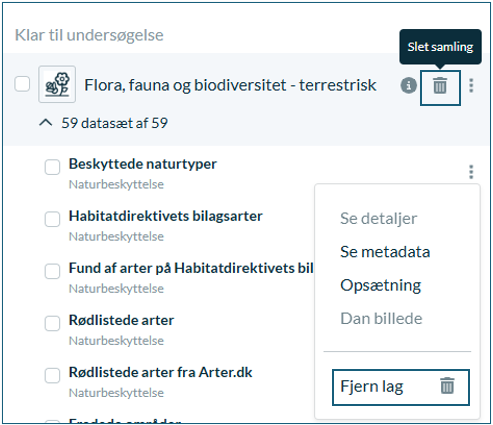Check the Beskyttede naturtyper checkbox
This screenshot has height=425, width=493.
point(52,167)
